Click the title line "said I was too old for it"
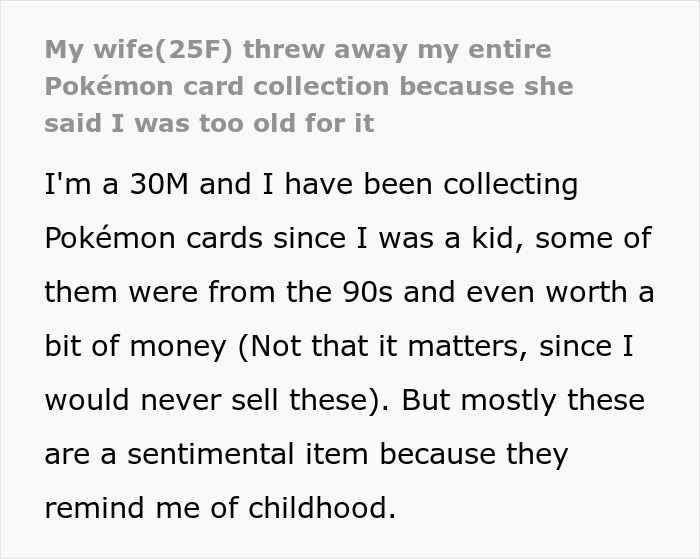700x559 pixels. [x=209, y=124]
